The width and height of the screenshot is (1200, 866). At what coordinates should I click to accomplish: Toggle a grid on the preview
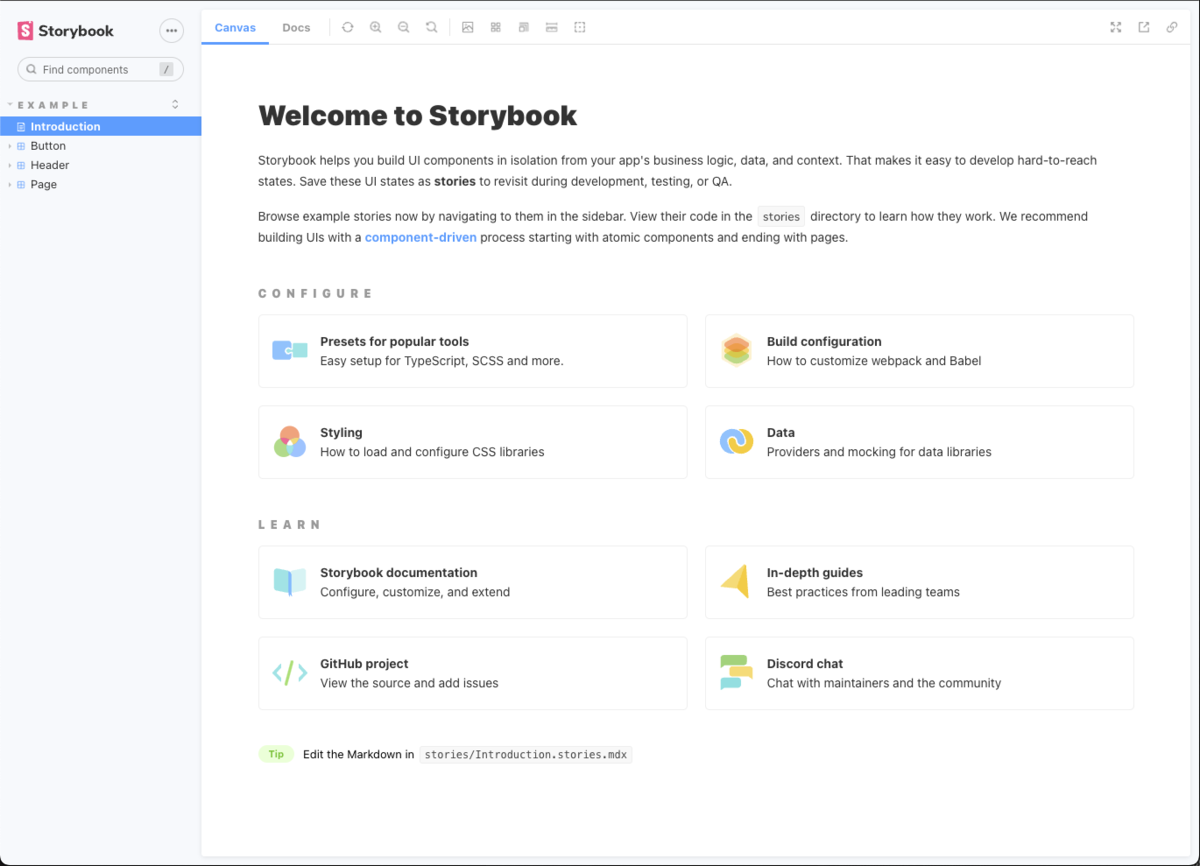[495, 27]
